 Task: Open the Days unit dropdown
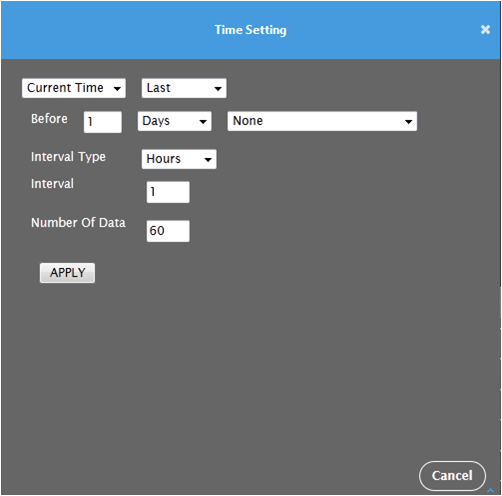point(175,121)
